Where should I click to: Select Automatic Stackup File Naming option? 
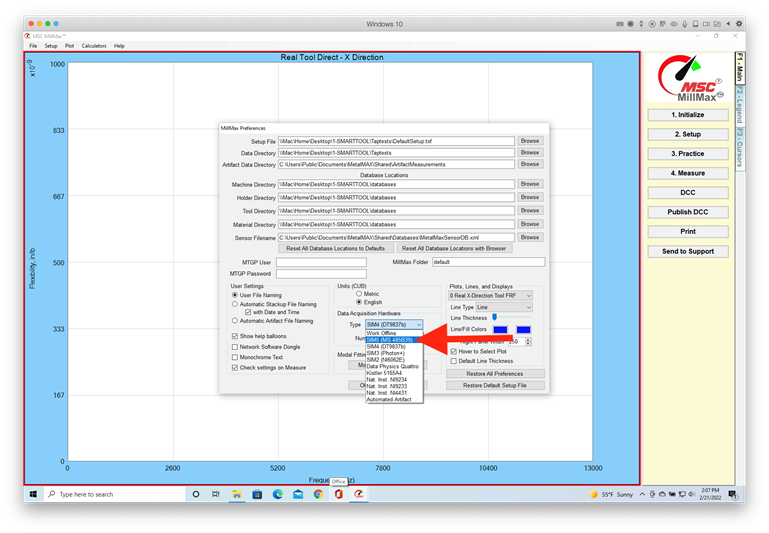click(x=235, y=304)
